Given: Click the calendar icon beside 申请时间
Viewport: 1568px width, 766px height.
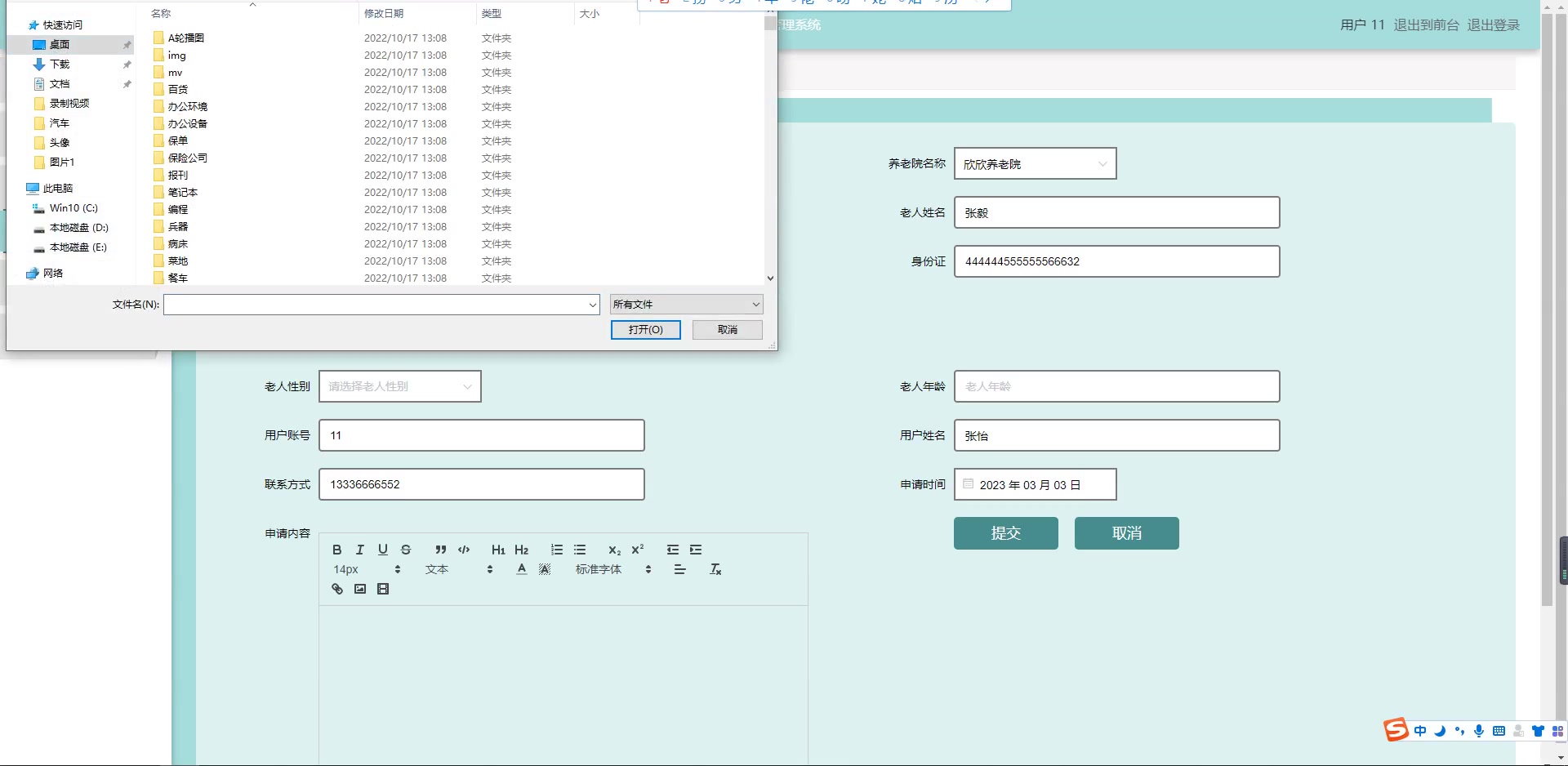Looking at the screenshot, I should point(968,483).
